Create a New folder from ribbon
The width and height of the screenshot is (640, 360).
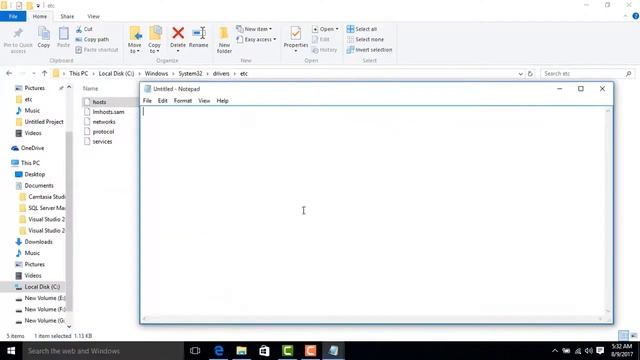[x=224, y=40]
